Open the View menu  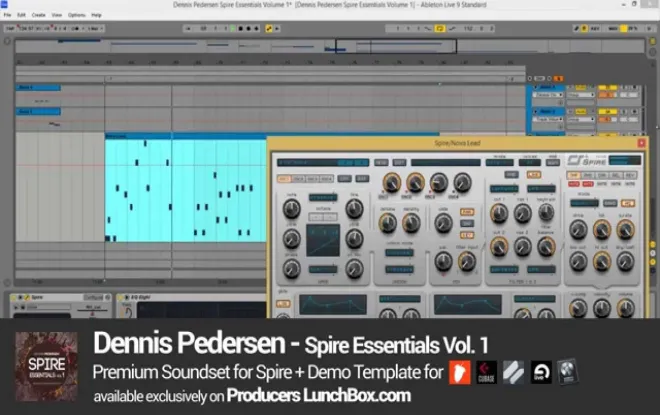[x=56, y=15]
